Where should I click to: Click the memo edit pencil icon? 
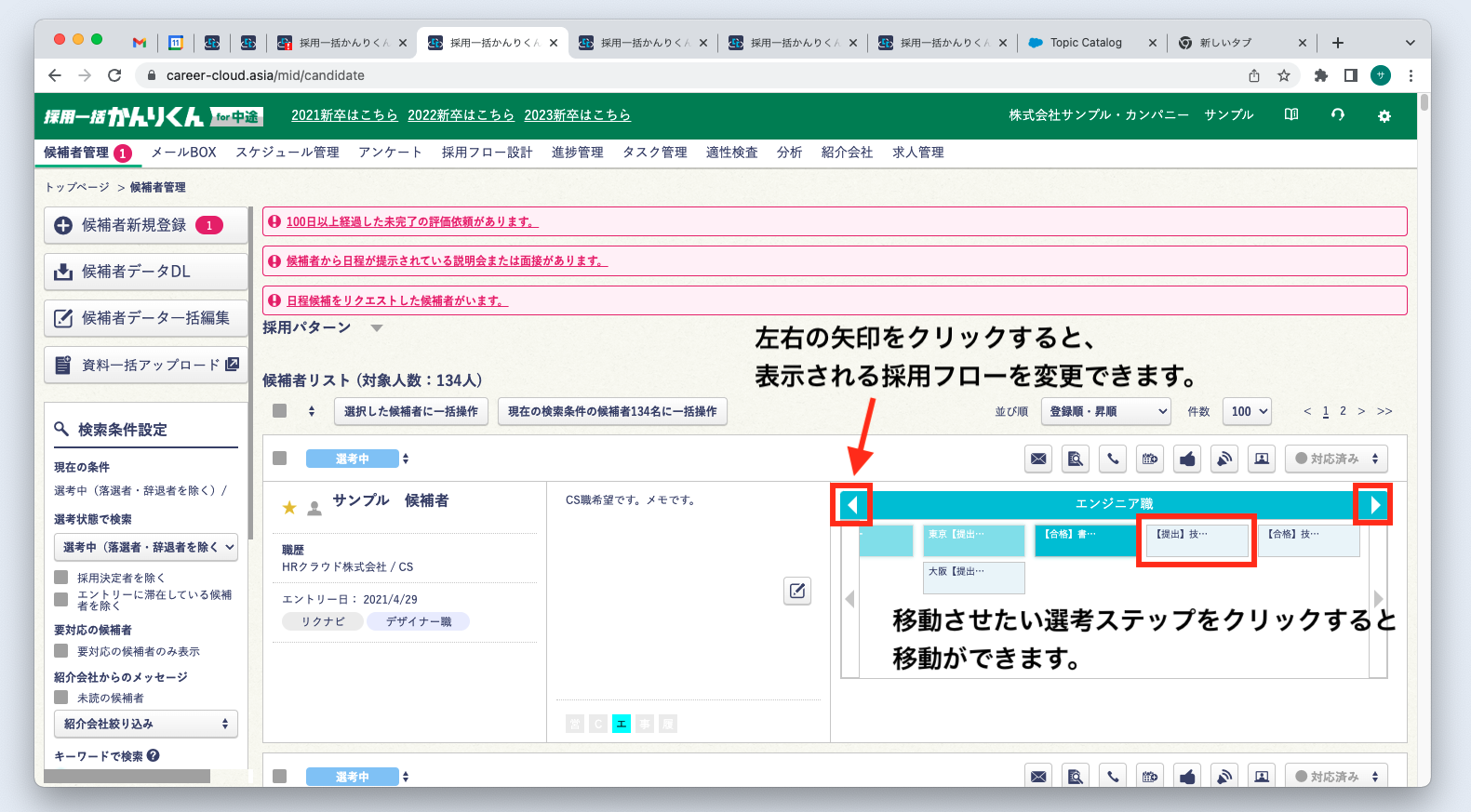pos(797,591)
